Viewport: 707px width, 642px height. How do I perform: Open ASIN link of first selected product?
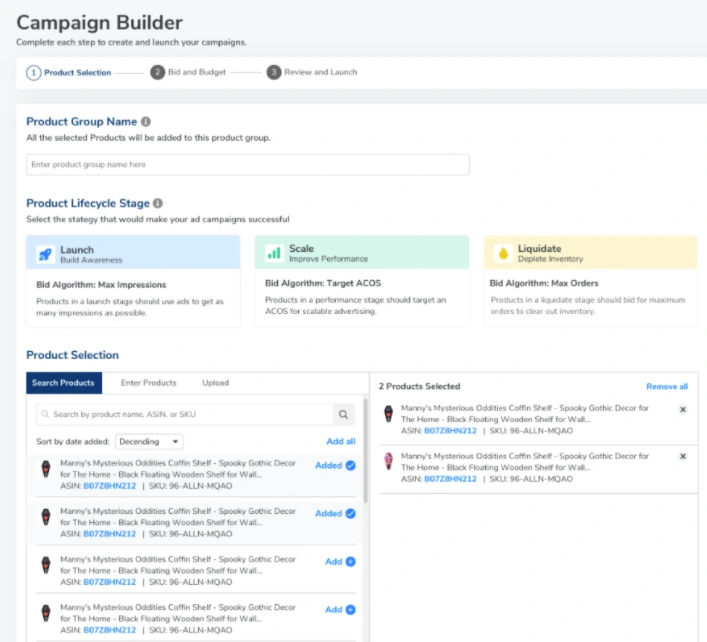click(x=450, y=431)
